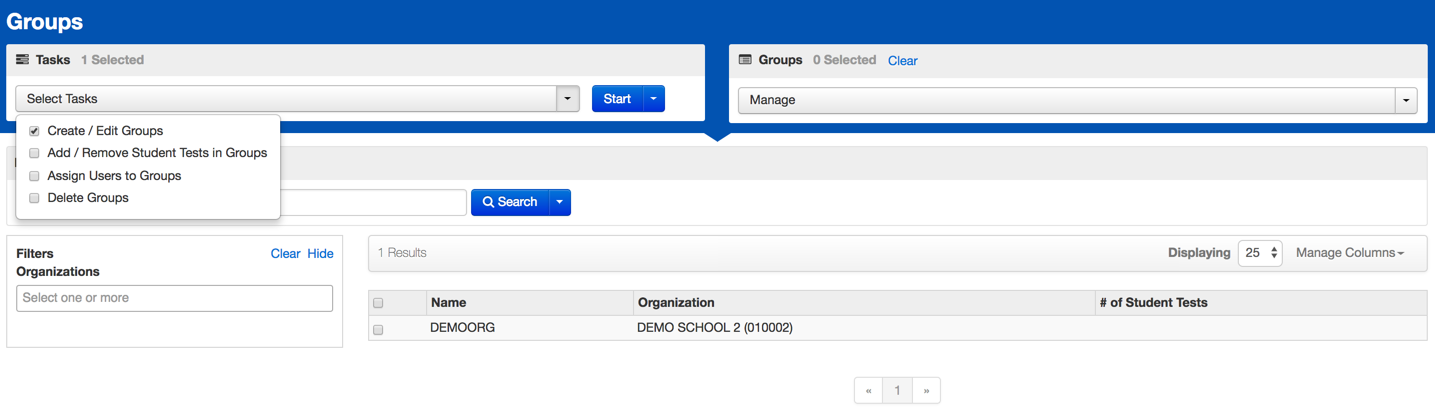
Task: Expand the Start button dropdown arrow
Action: click(x=653, y=99)
